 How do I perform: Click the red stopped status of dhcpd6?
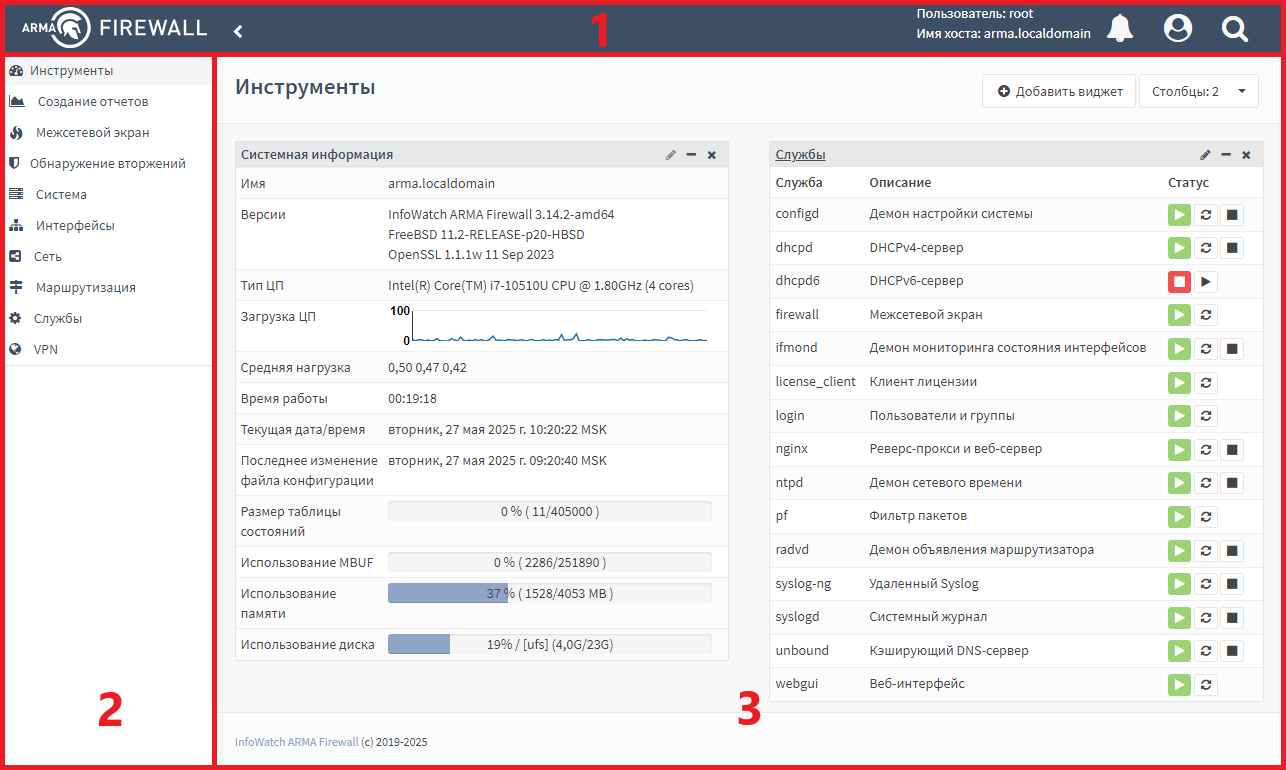click(1180, 282)
